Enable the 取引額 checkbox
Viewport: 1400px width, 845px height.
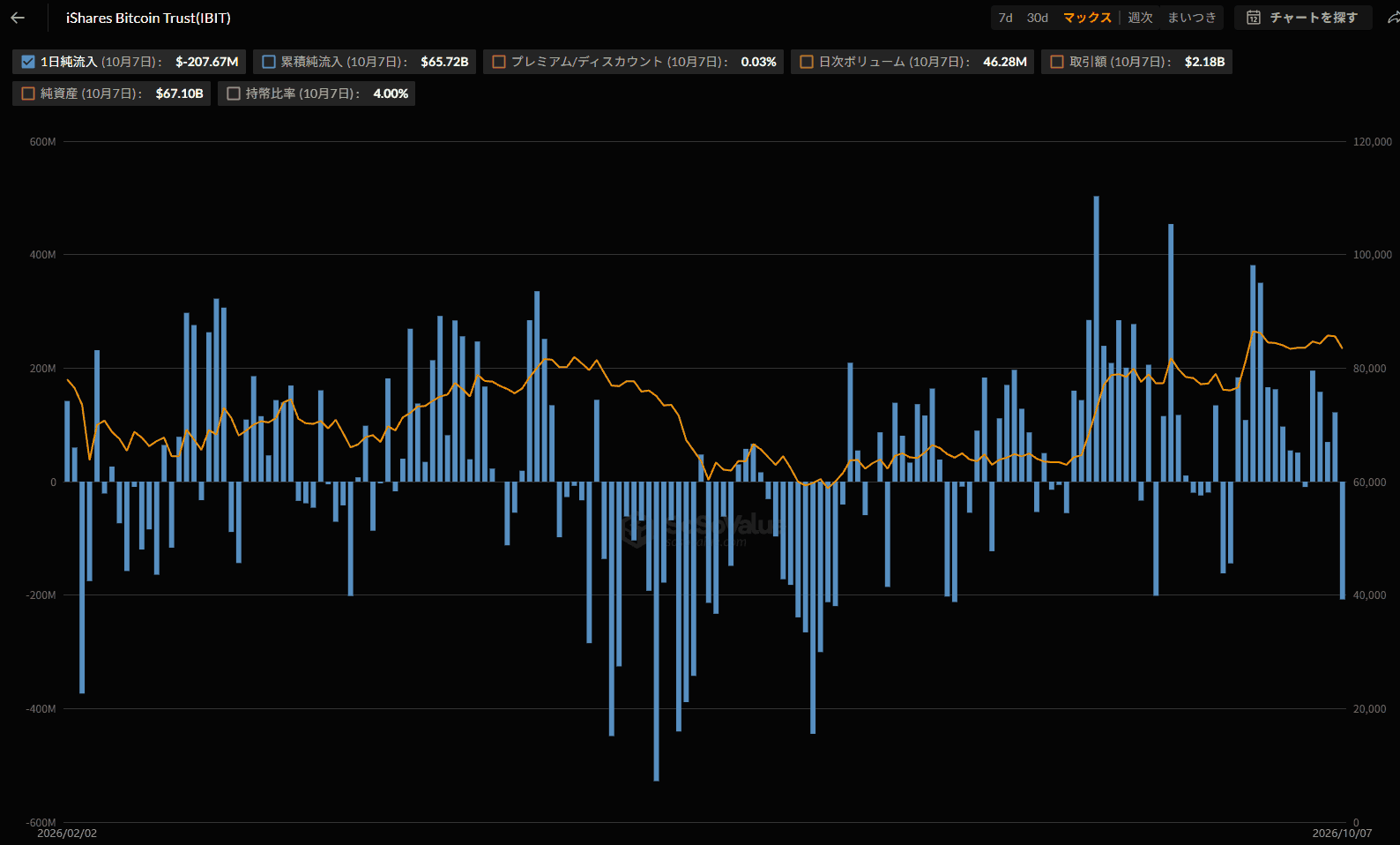click(1057, 62)
